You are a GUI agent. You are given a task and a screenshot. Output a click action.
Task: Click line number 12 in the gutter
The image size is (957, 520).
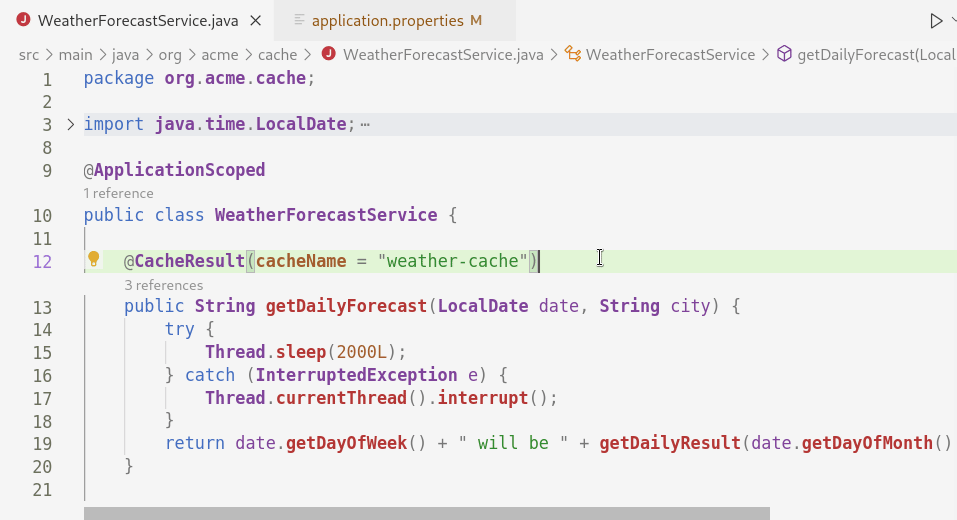click(42, 262)
